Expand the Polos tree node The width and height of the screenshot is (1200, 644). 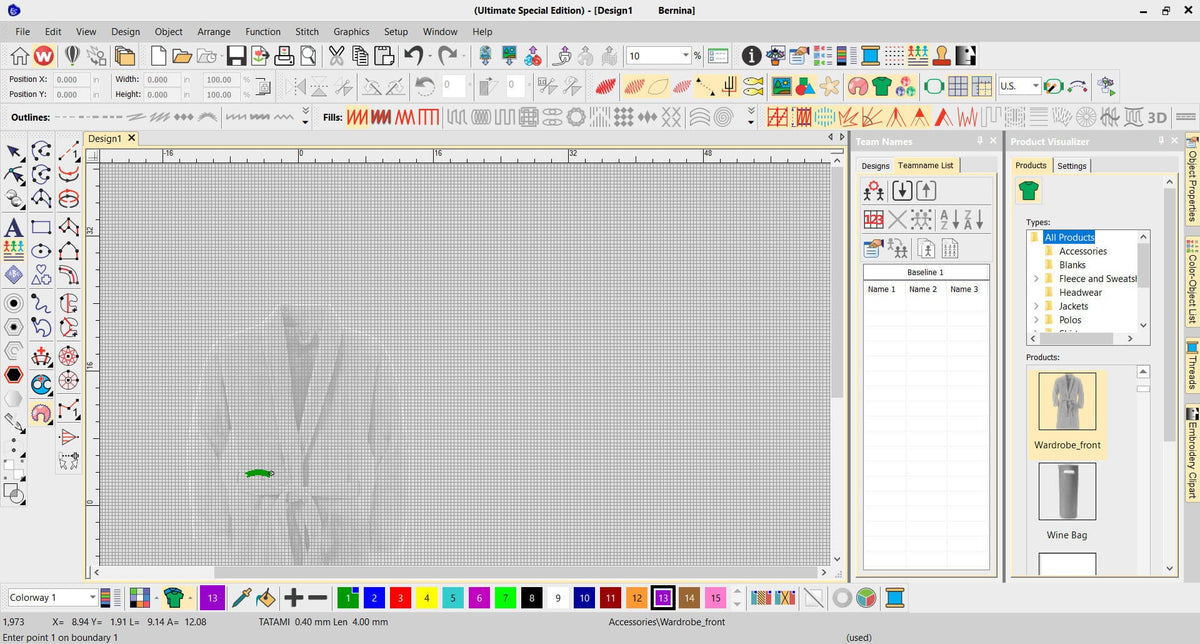point(1037,320)
